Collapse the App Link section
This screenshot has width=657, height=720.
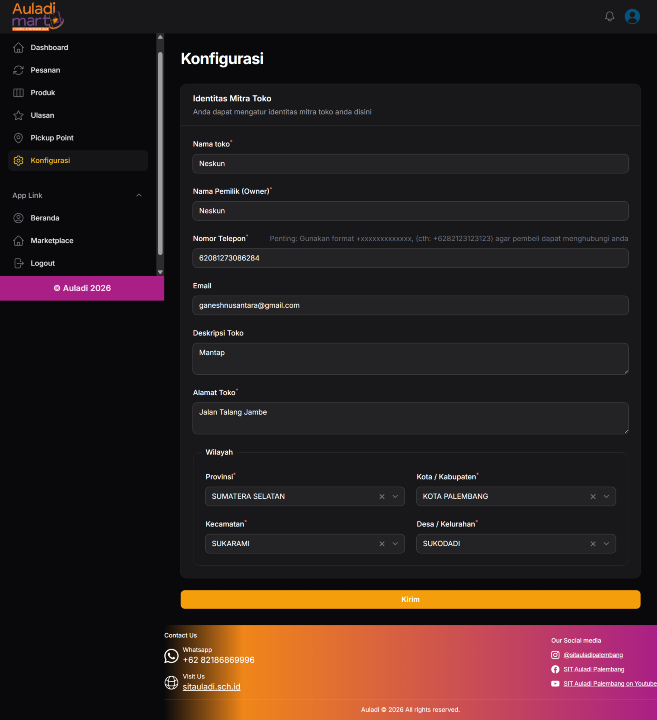[139, 195]
